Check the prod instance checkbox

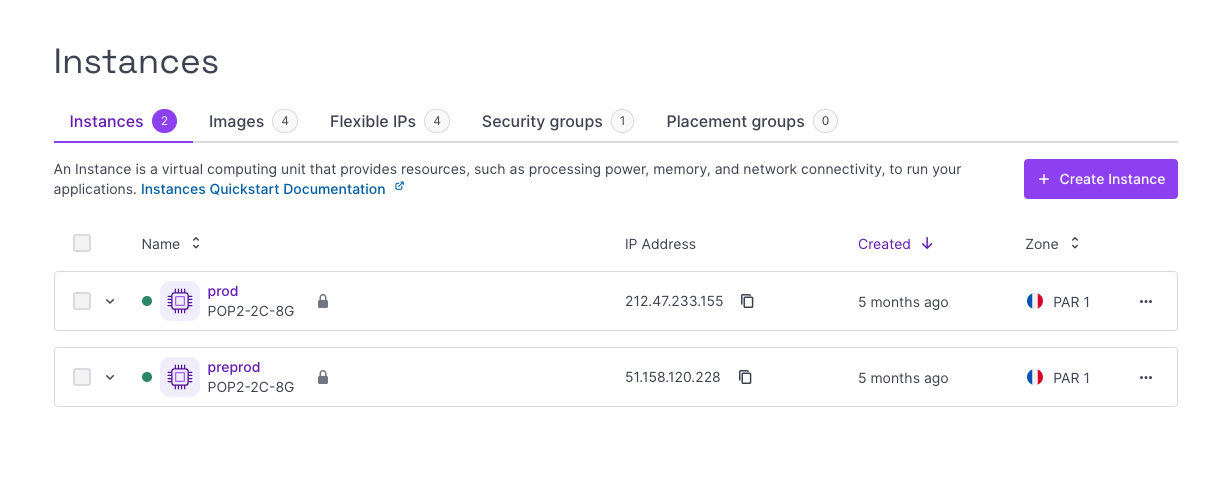[x=82, y=301]
